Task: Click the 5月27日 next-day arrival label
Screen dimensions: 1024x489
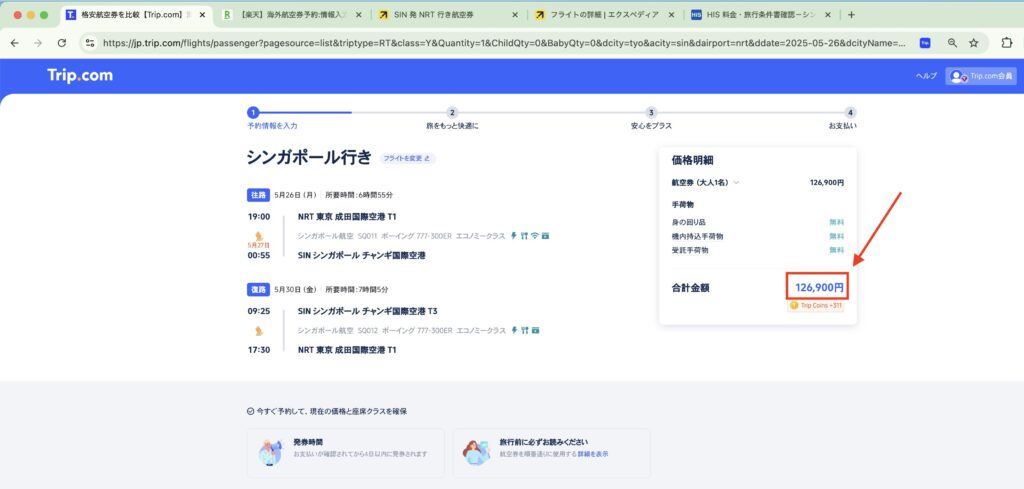Action: [259, 245]
